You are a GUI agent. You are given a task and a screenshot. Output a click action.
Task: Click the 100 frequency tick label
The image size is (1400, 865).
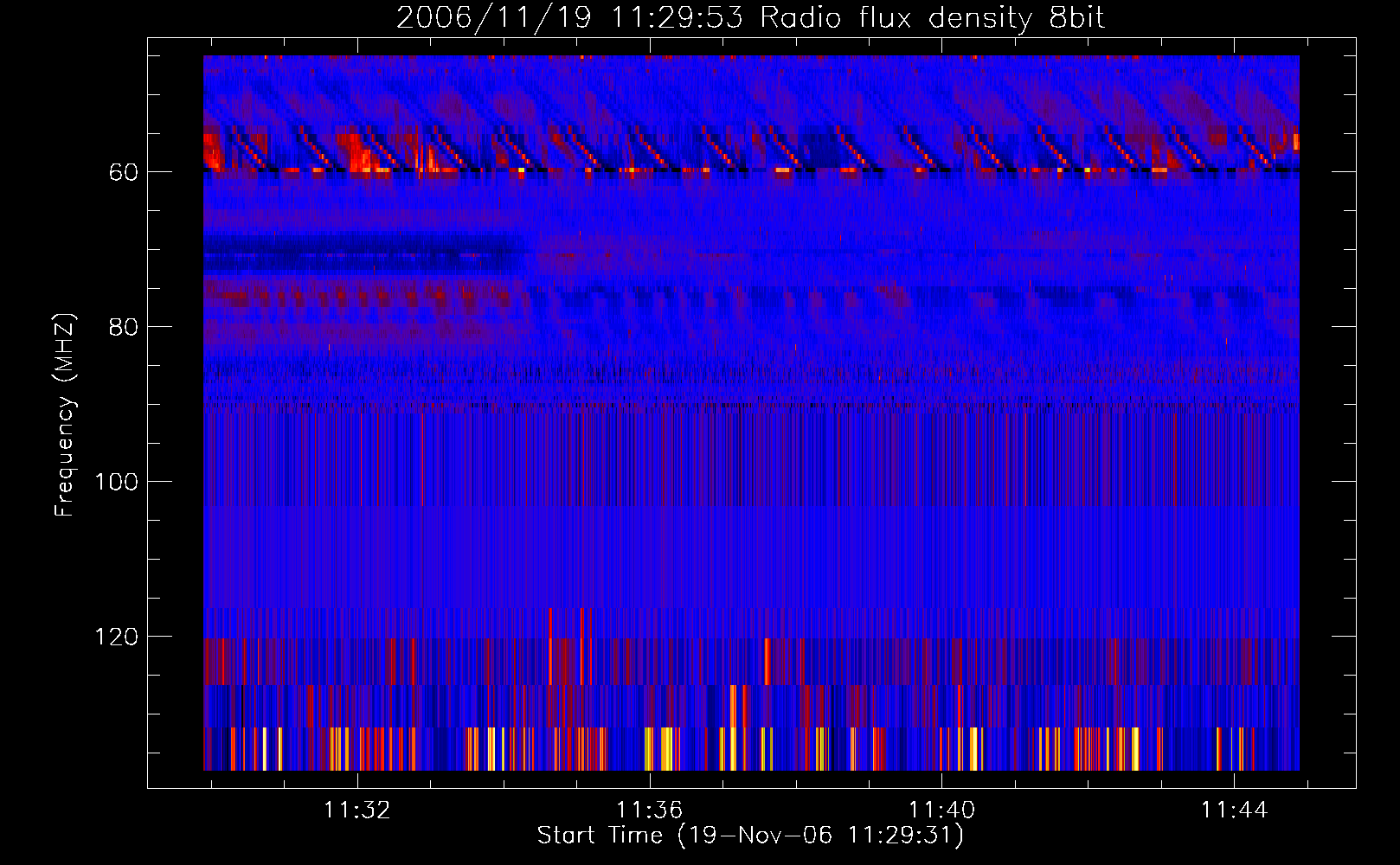116,482
